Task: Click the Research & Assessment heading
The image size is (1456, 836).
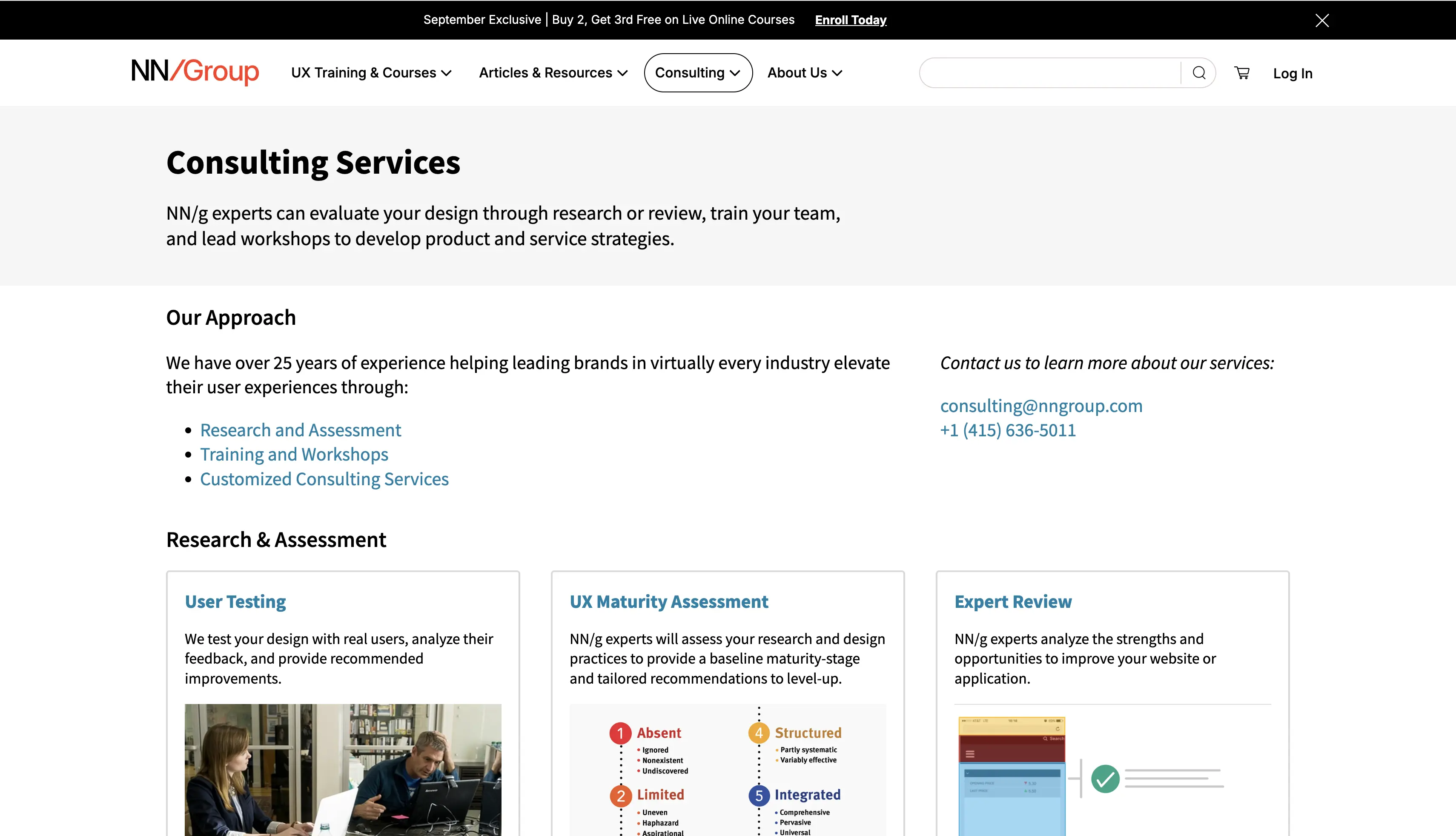Action: tap(276, 540)
